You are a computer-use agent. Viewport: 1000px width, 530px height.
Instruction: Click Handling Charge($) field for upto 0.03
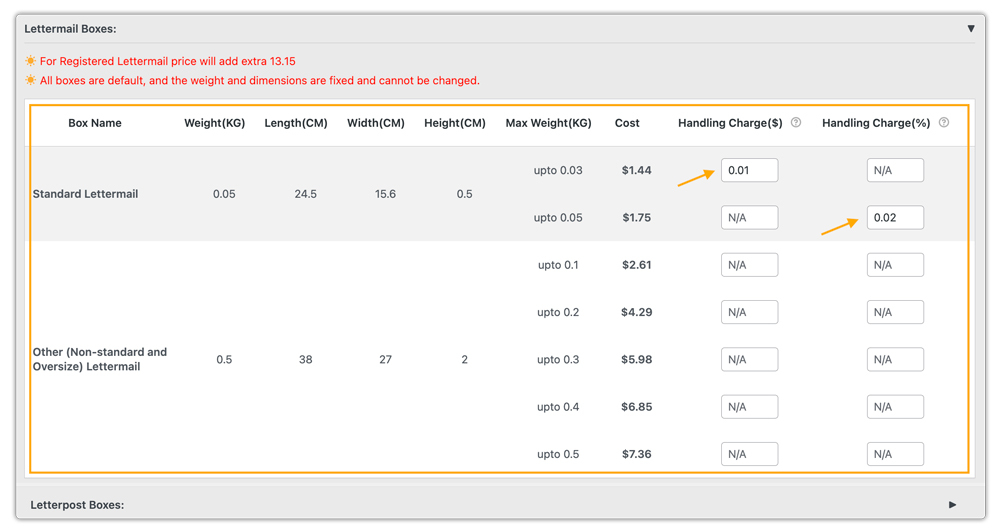coord(749,170)
